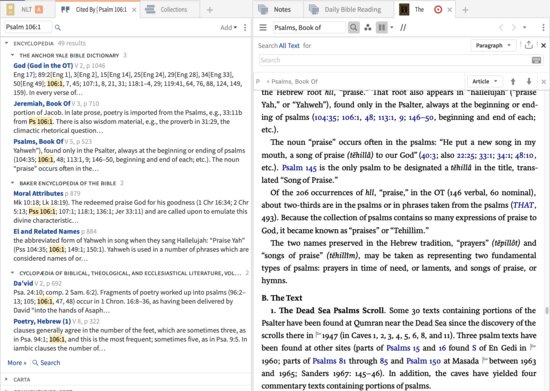The width and height of the screenshot is (550, 391).
Task: Jump to next article with down arrow
Action: click(x=529, y=81)
